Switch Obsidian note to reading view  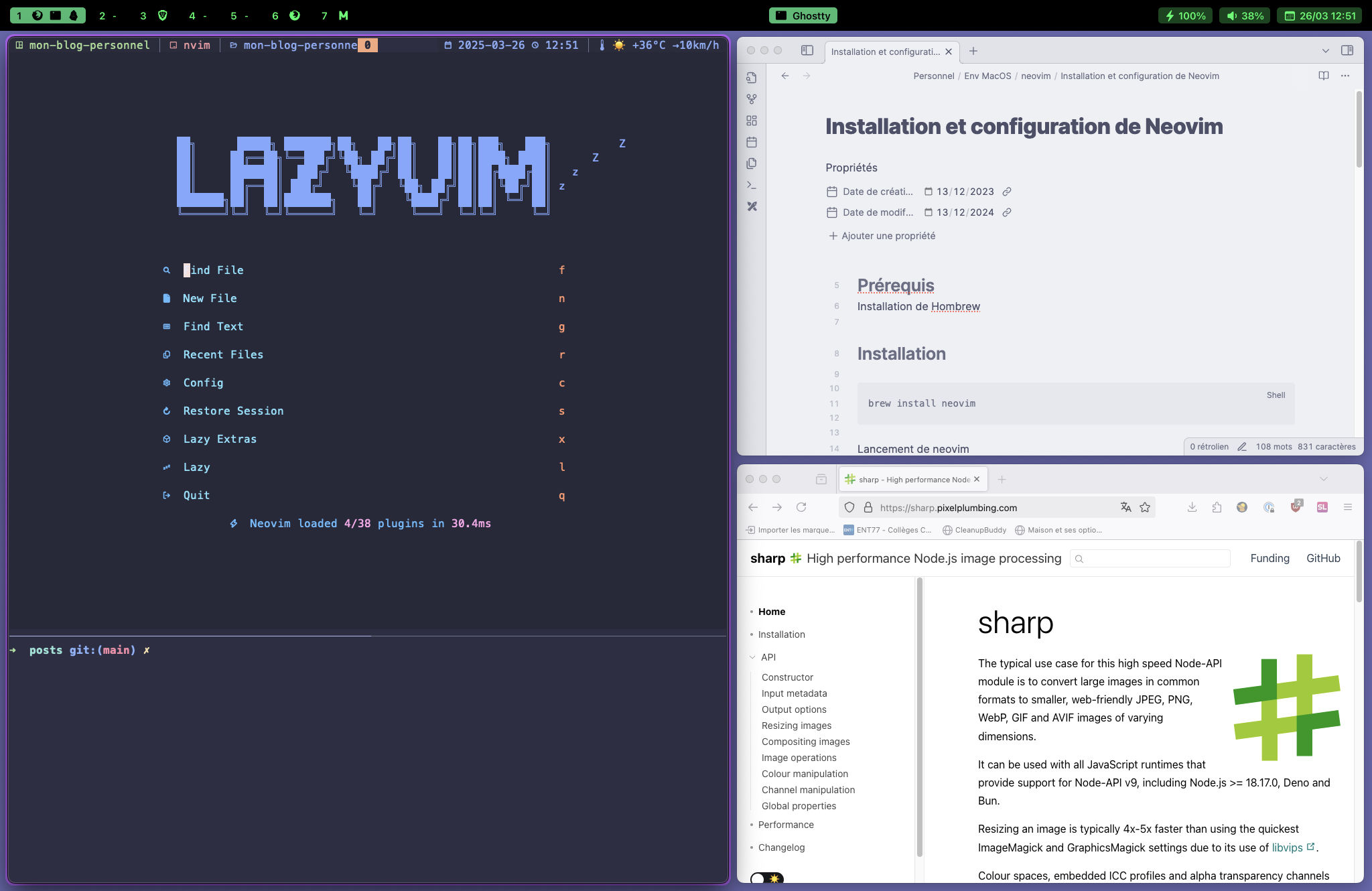click(1324, 76)
